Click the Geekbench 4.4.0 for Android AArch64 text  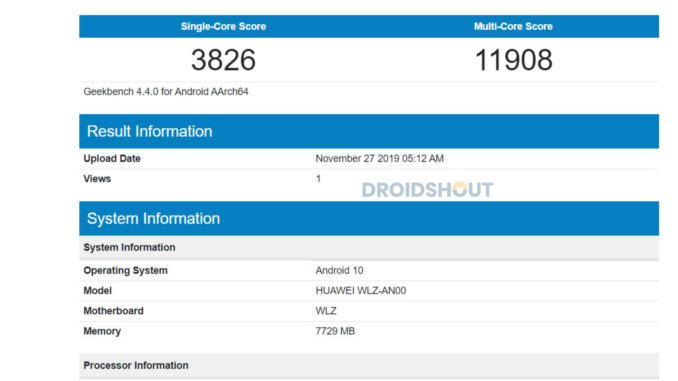click(x=166, y=92)
